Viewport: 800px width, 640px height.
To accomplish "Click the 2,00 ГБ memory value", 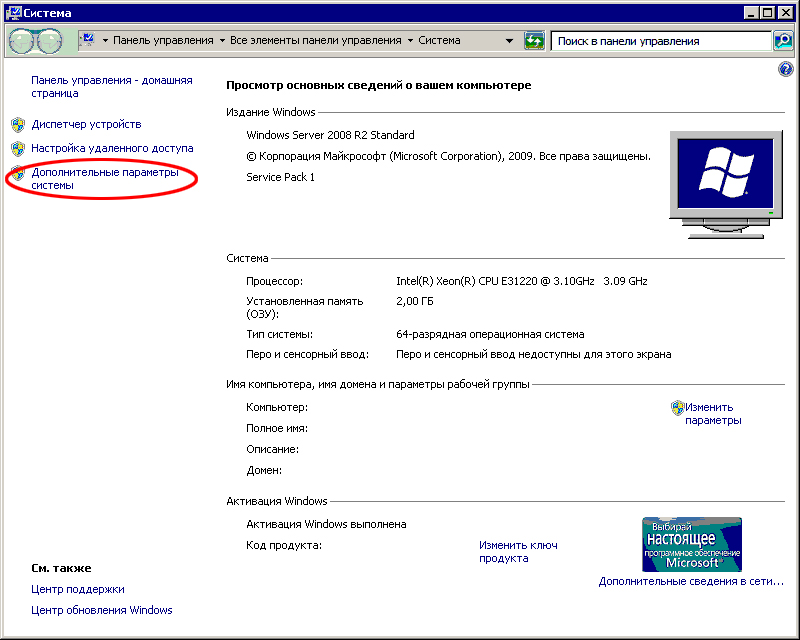I will click(414, 302).
